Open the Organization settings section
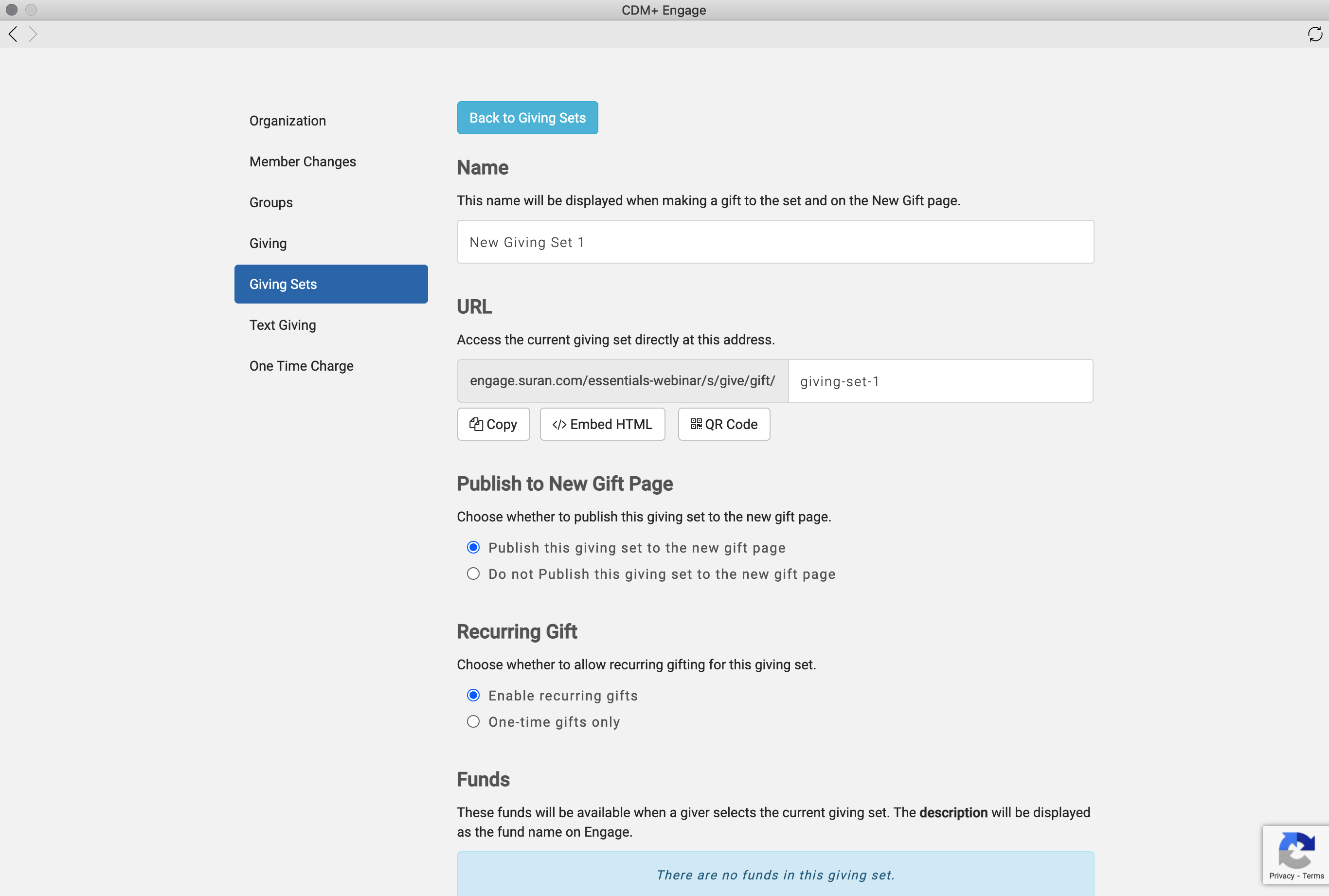1329x896 pixels. [x=287, y=121]
